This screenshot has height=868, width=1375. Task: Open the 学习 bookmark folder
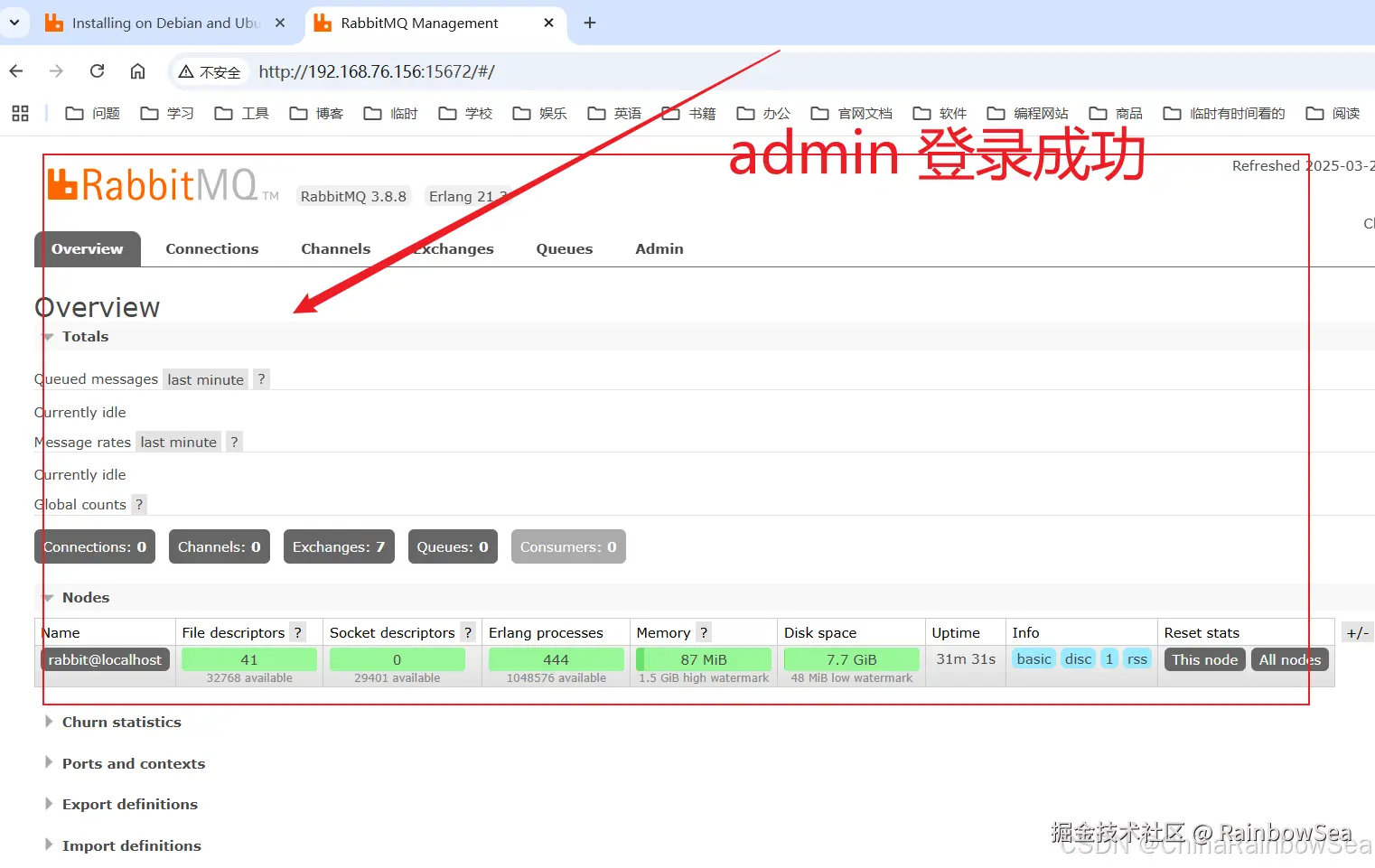tap(167, 113)
